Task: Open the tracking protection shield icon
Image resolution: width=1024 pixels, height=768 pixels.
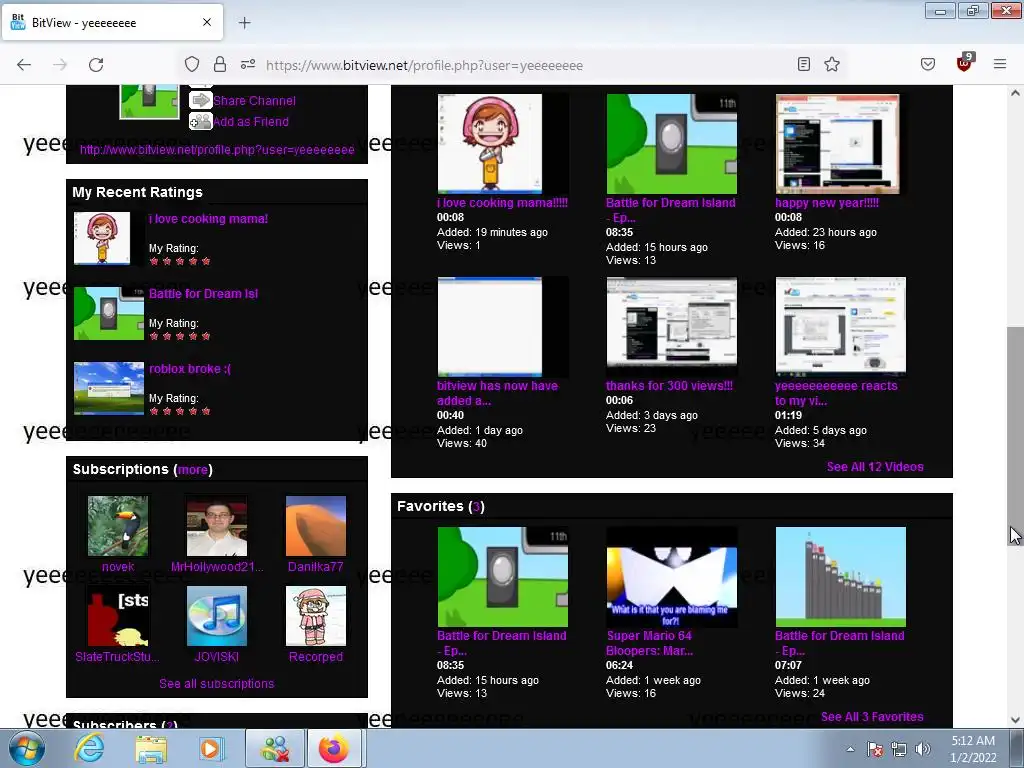Action: tap(191, 64)
